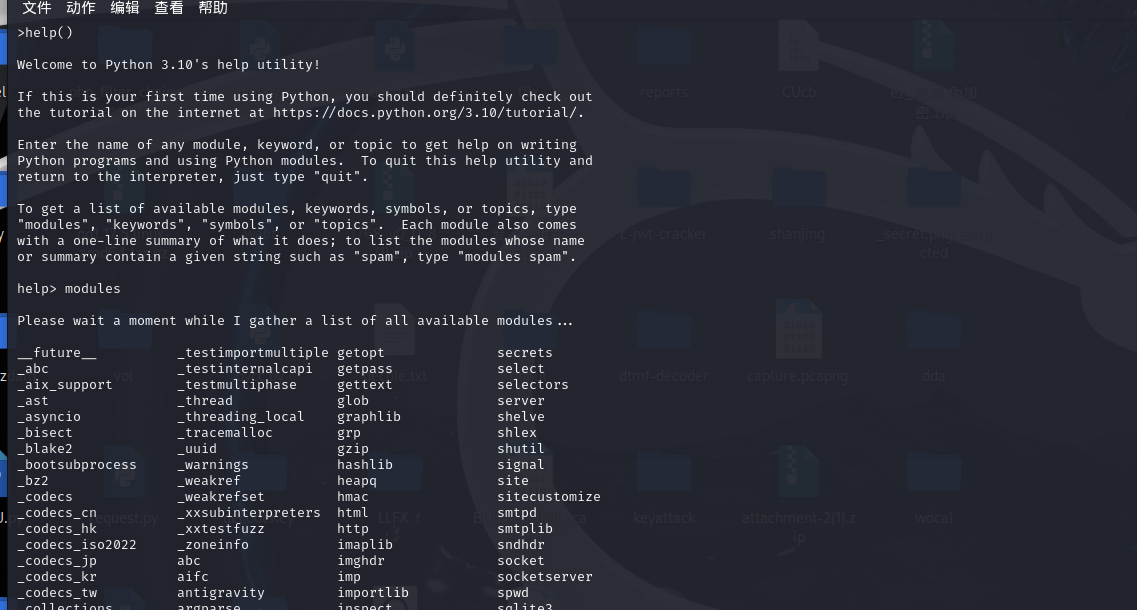The image size is (1137, 610).
Task: Select the "sitecustomize" module entry
Action: [549, 496]
